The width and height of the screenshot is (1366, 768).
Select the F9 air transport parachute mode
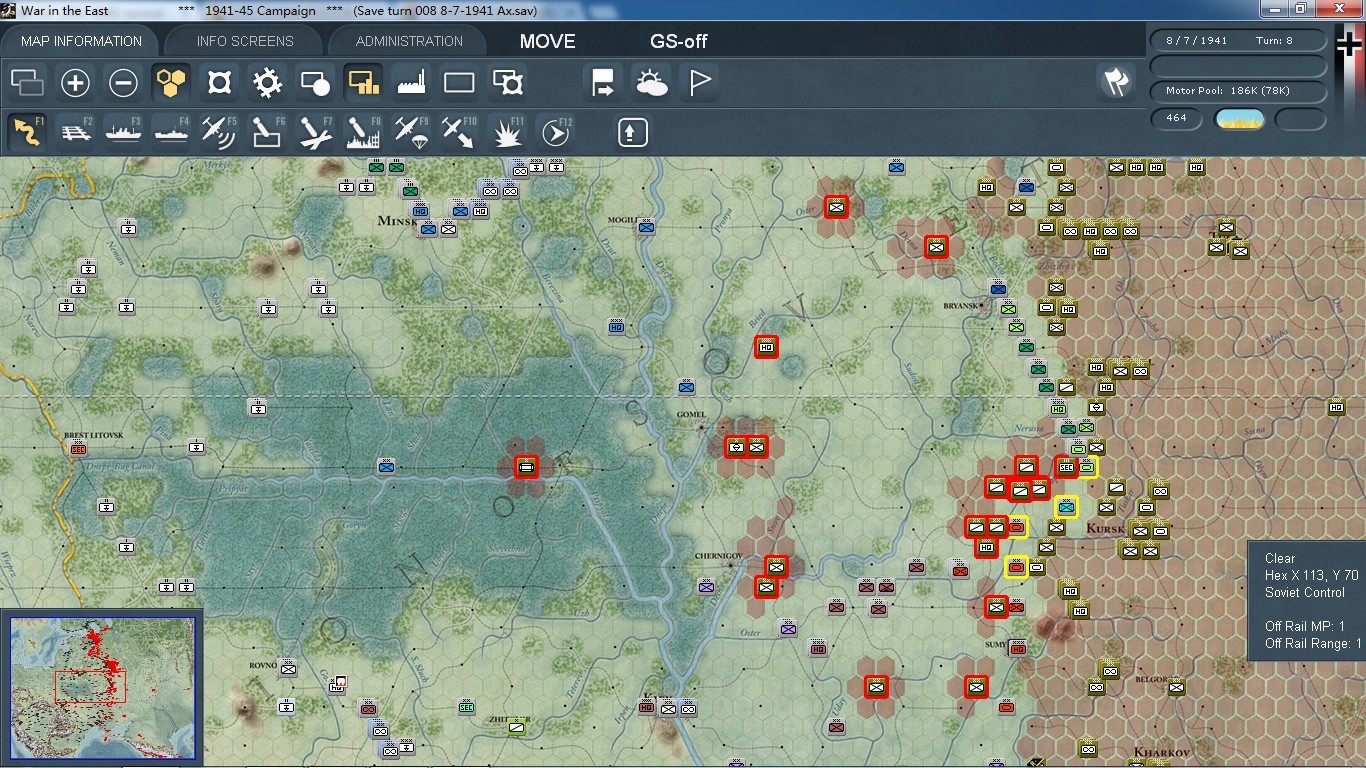(411, 132)
